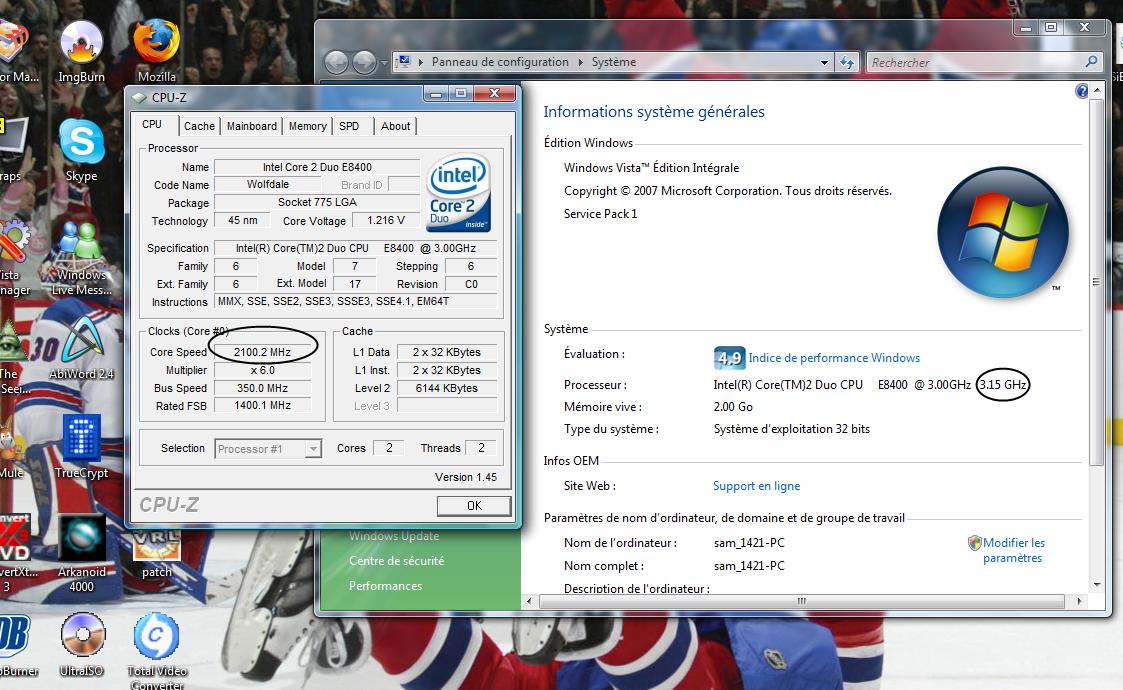Open the ImgBurn desktop icon

pyautogui.click(x=81, y=45)
